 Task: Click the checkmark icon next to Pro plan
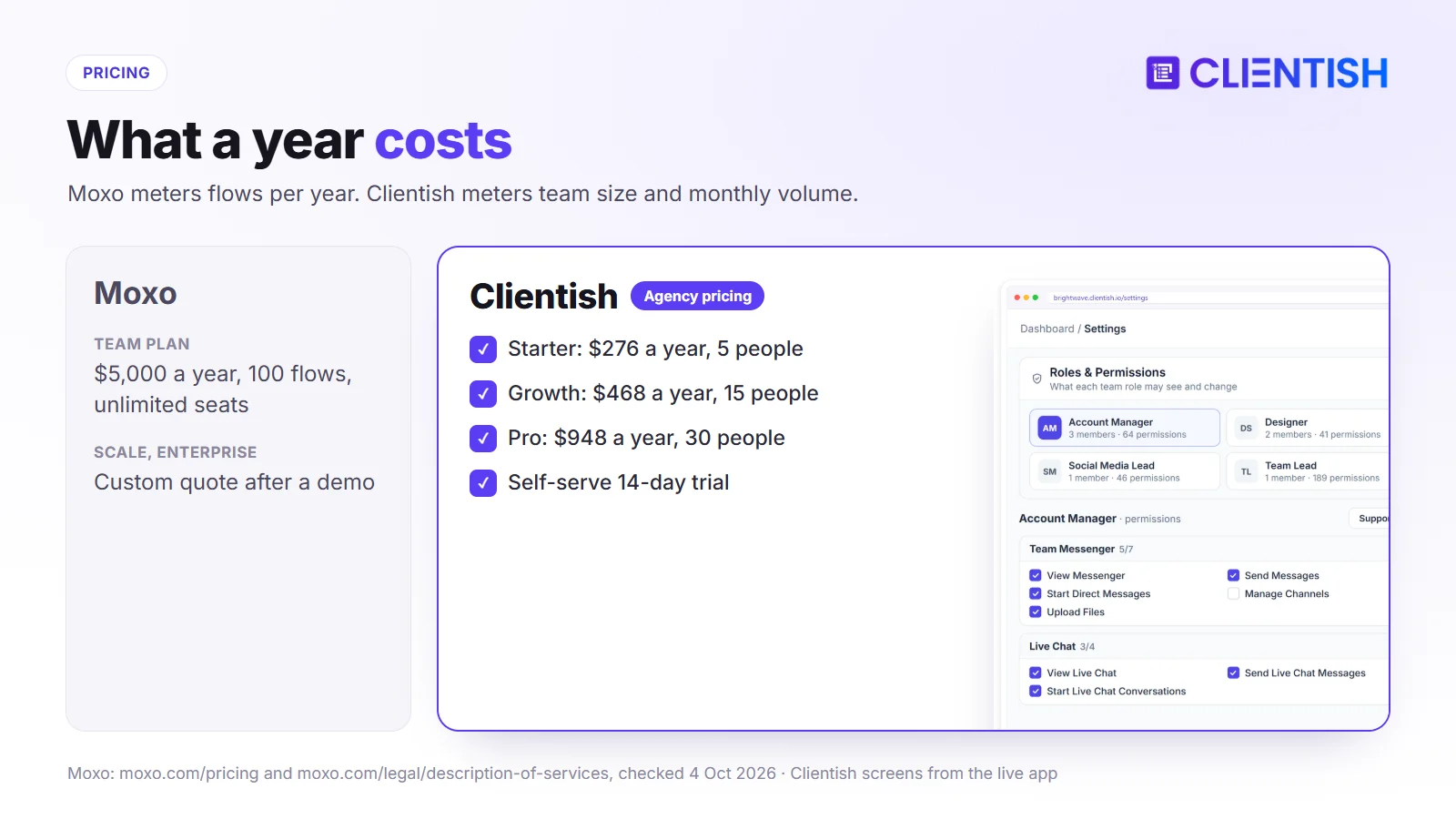coord(483,439)
